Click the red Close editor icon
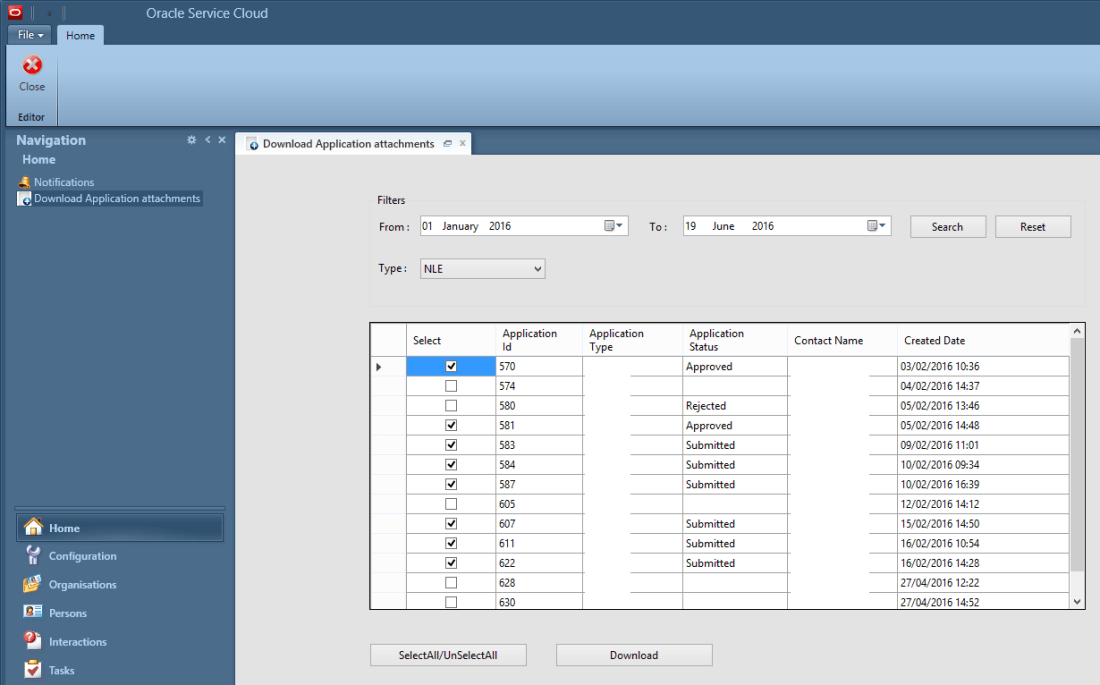The height and width of the screenshot is (685, 1100). click(32, 66)
